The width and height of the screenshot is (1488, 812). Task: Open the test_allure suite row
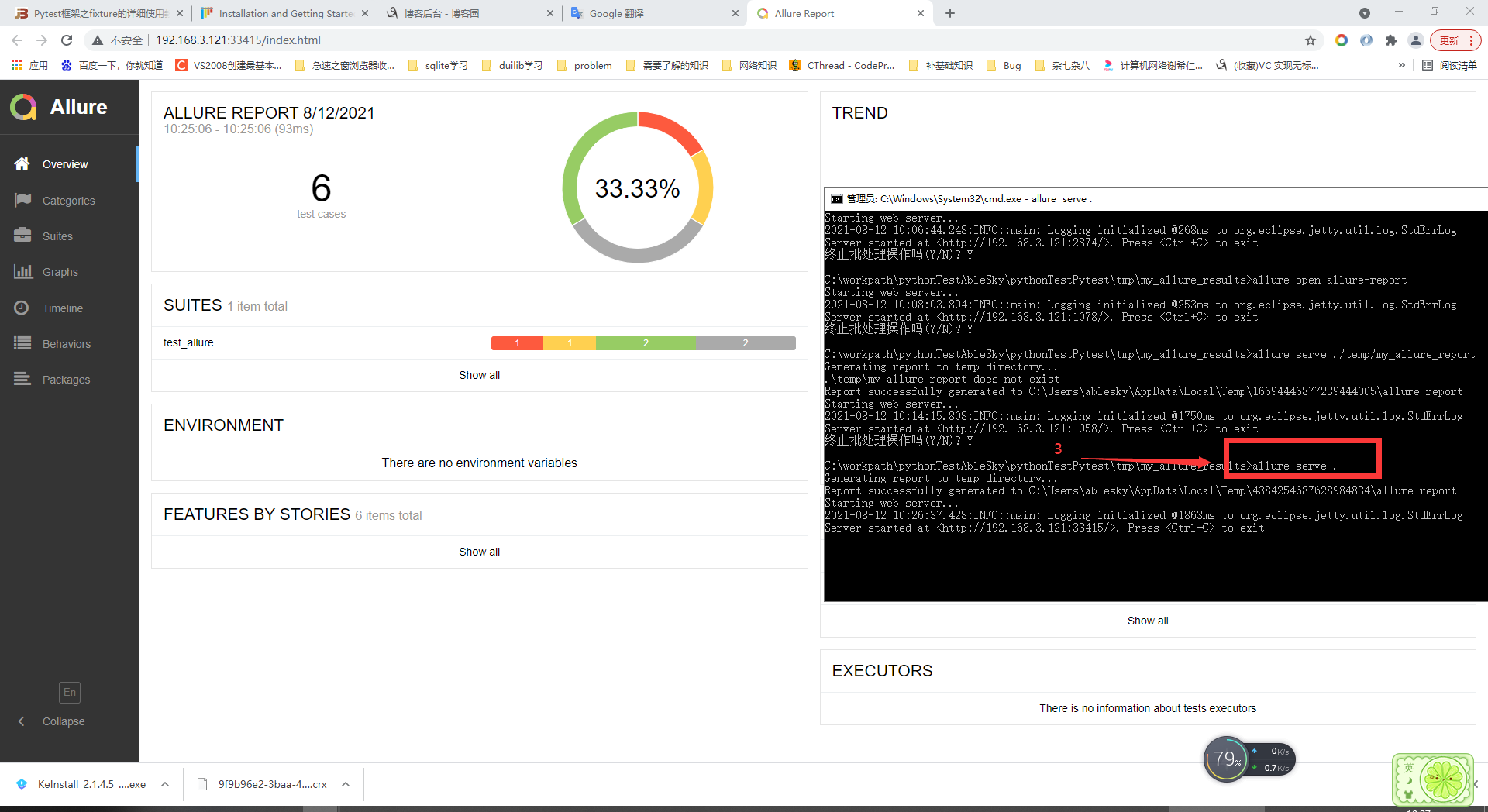click(479, 342)
